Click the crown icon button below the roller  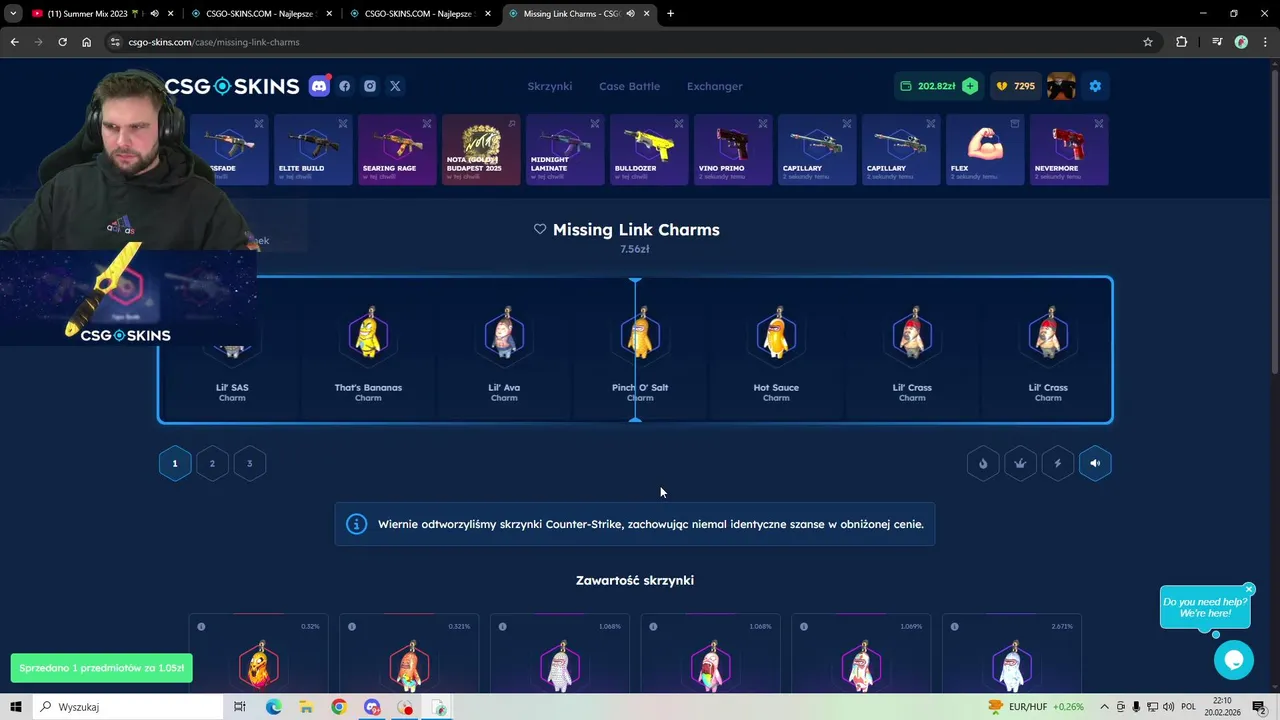tap(1020, 463)
